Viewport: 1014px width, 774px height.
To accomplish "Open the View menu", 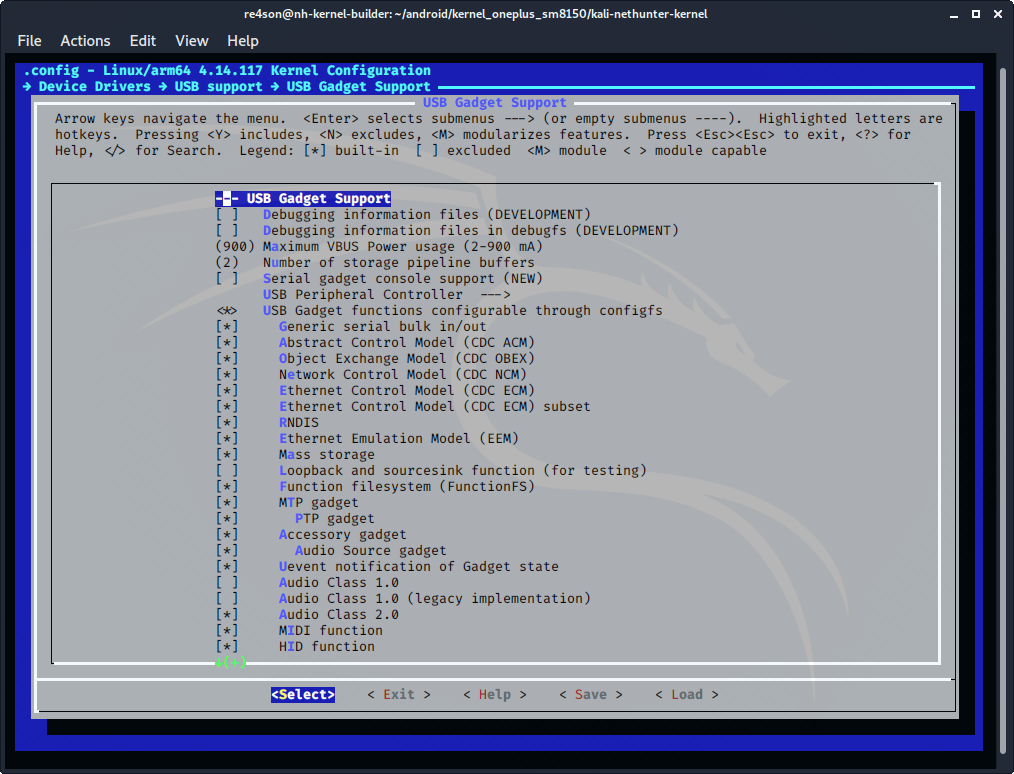I will tap(192, 41).
